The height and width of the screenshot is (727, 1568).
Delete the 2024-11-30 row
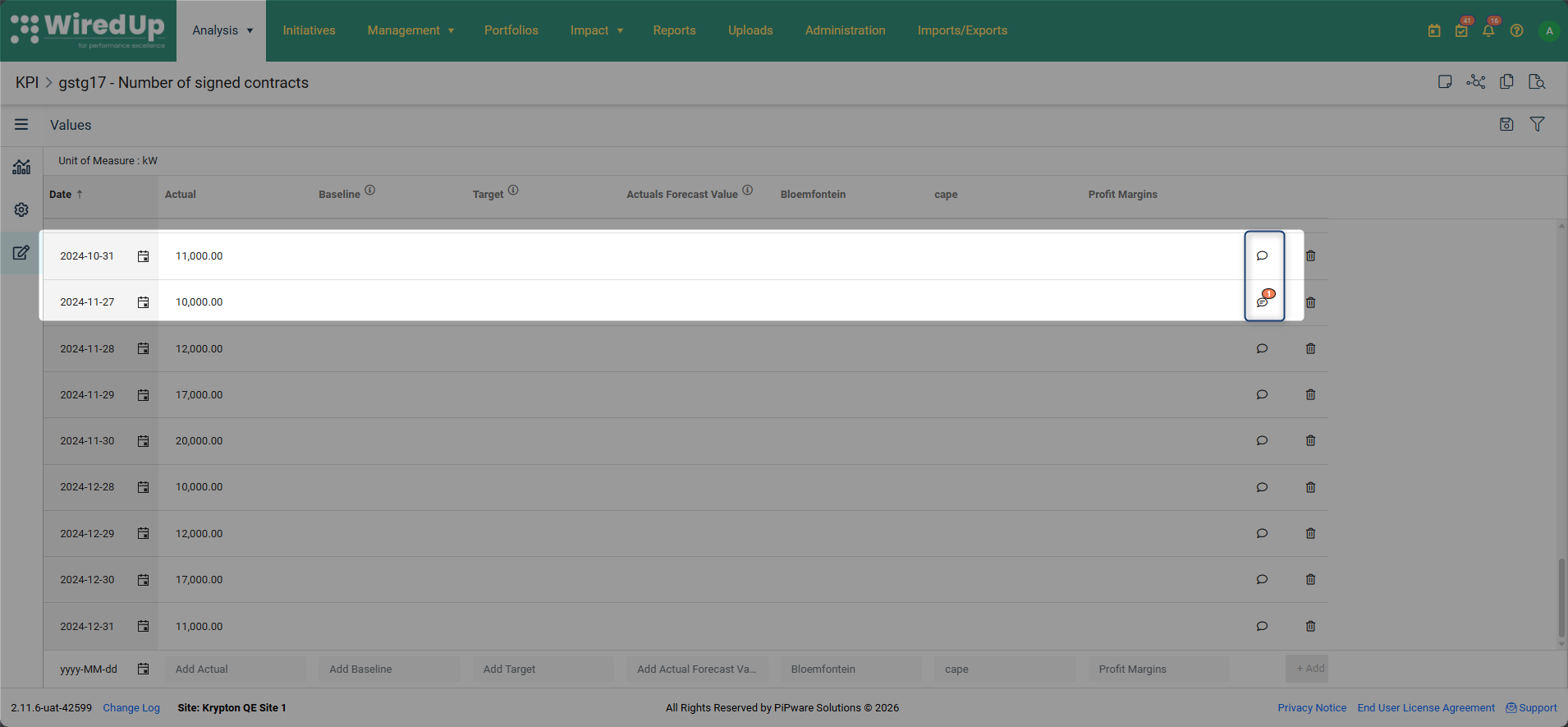pyautogui.click(x=1310, y=440)
